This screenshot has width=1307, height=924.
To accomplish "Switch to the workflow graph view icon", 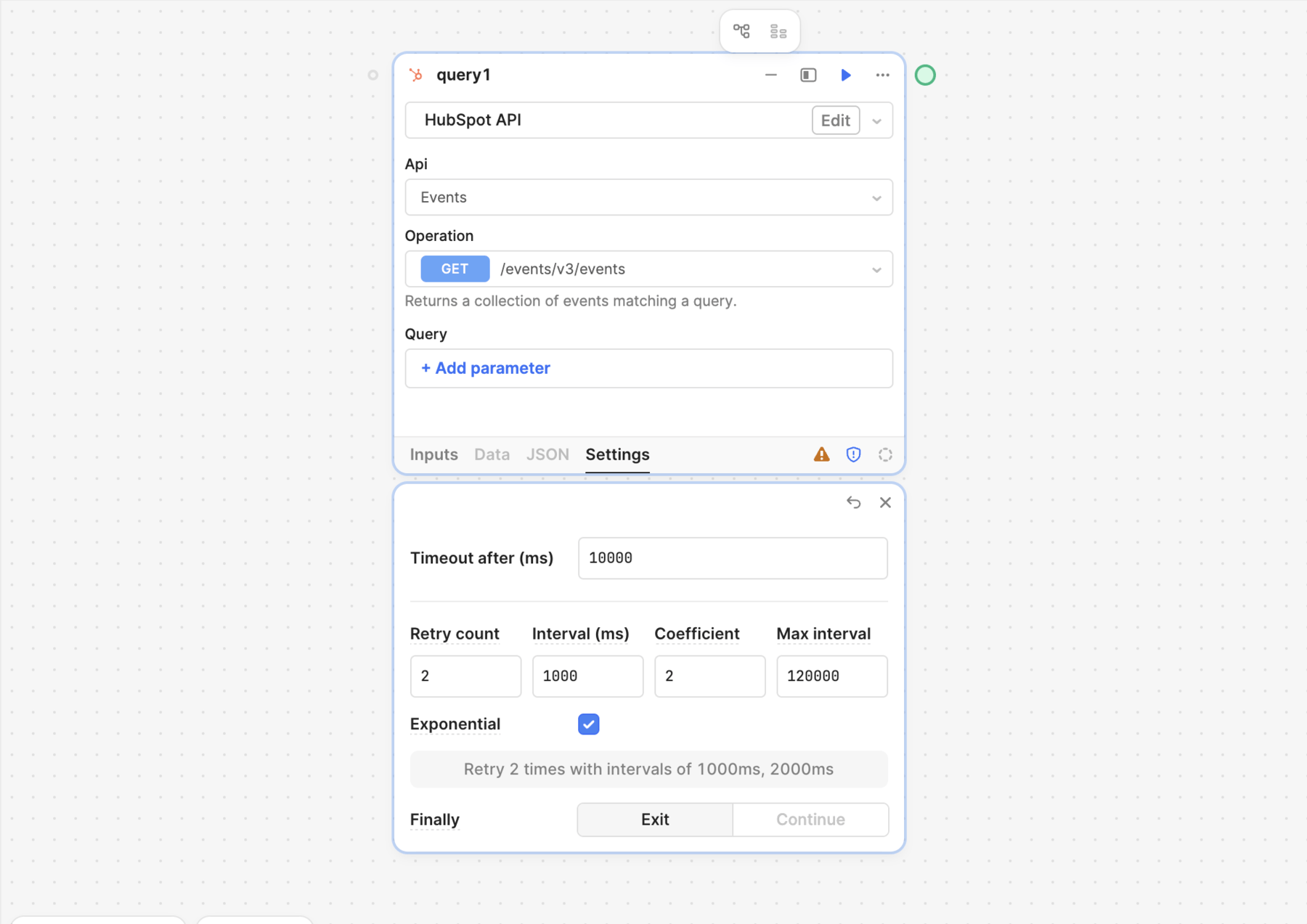I will [741, 31].
